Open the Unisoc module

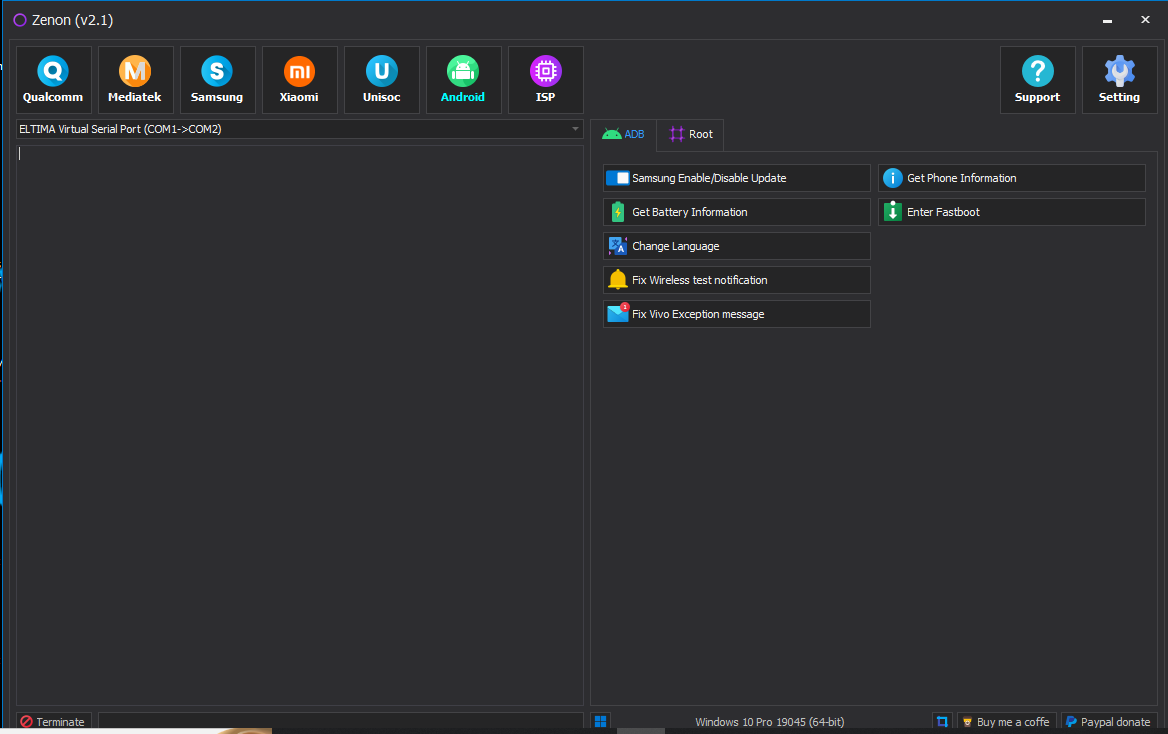(381, 80)
